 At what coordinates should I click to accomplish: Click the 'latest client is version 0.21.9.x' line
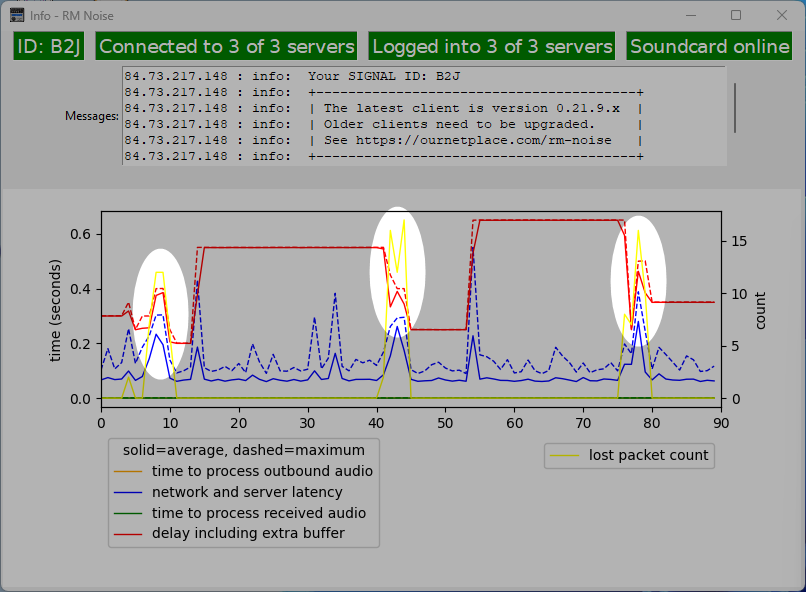coord(471,108)
